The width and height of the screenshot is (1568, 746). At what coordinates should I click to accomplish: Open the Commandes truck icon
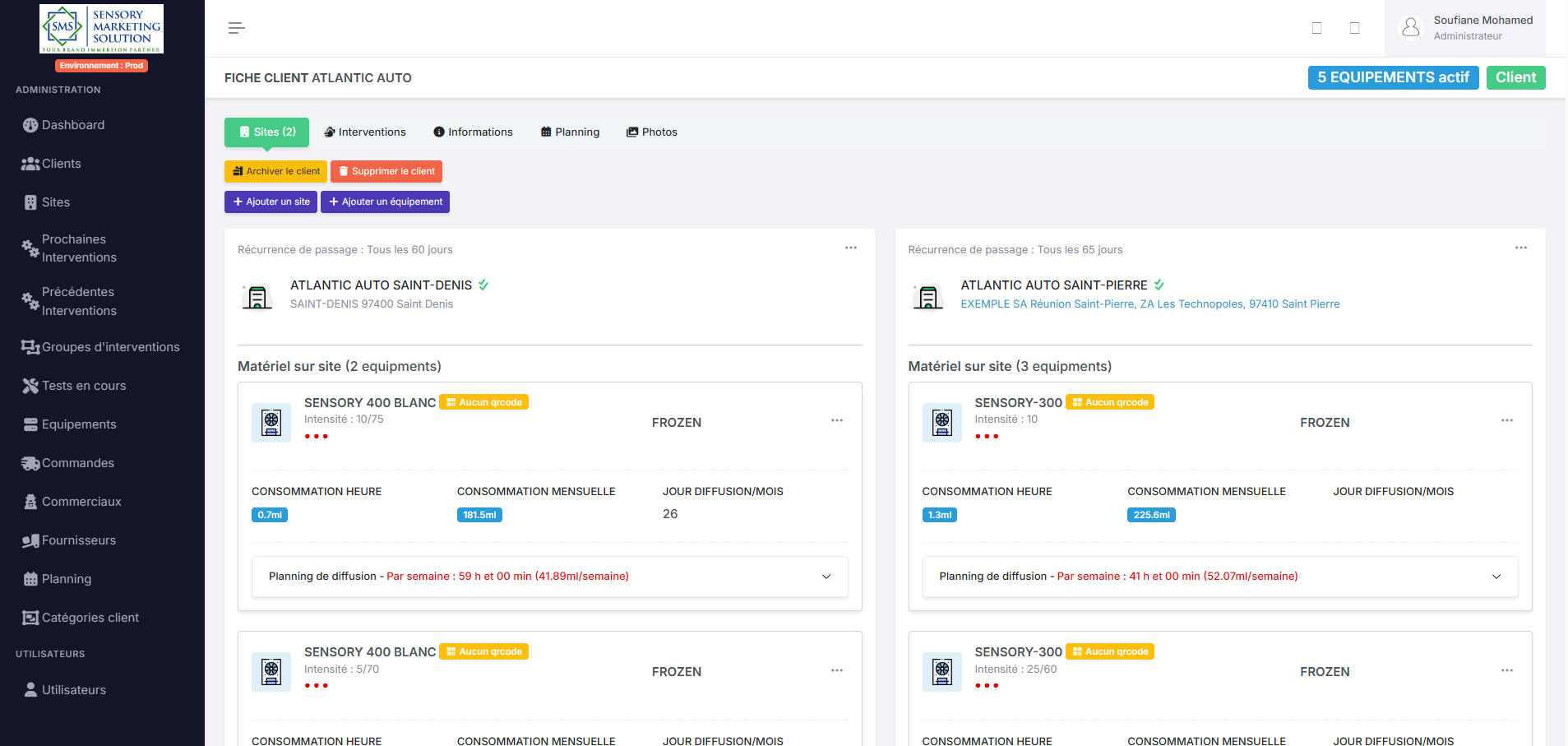(x=30, y=463)
